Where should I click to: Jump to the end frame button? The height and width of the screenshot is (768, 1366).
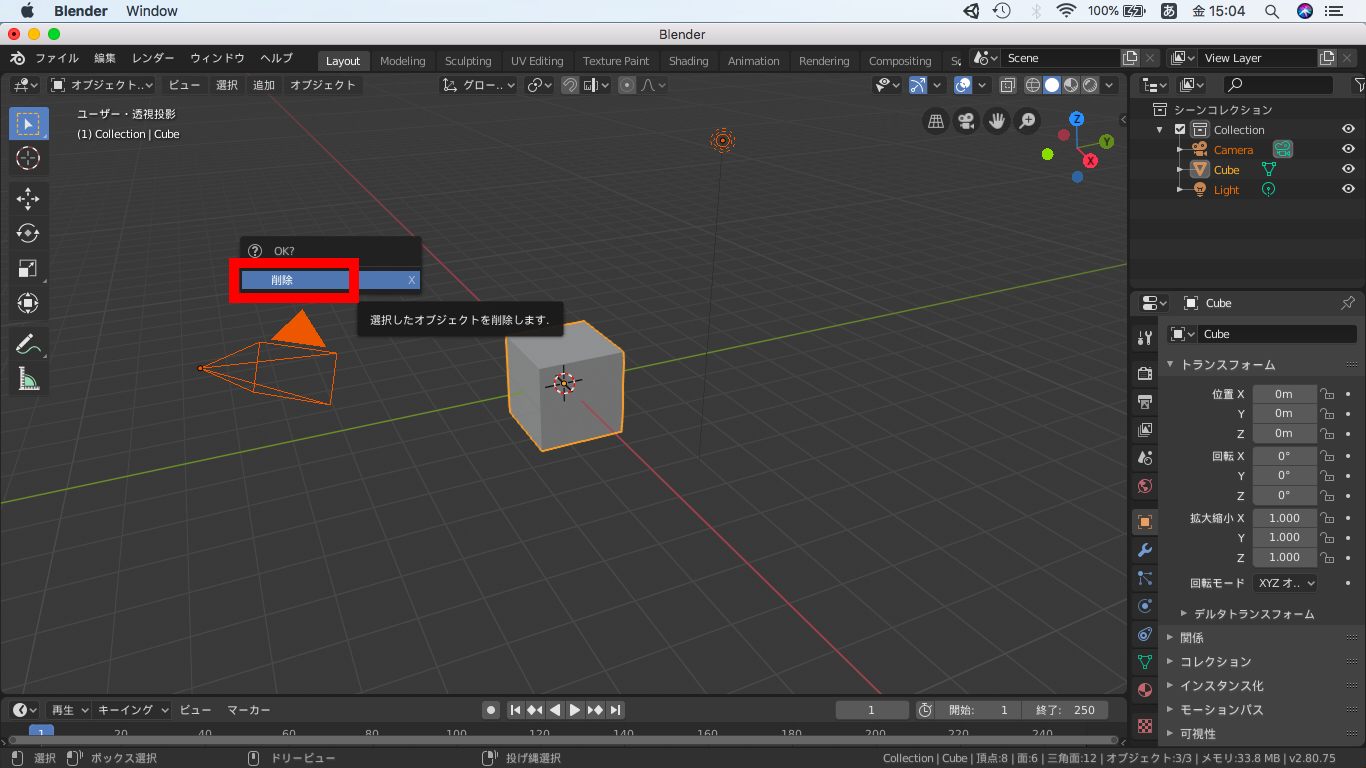click(616, 710)
